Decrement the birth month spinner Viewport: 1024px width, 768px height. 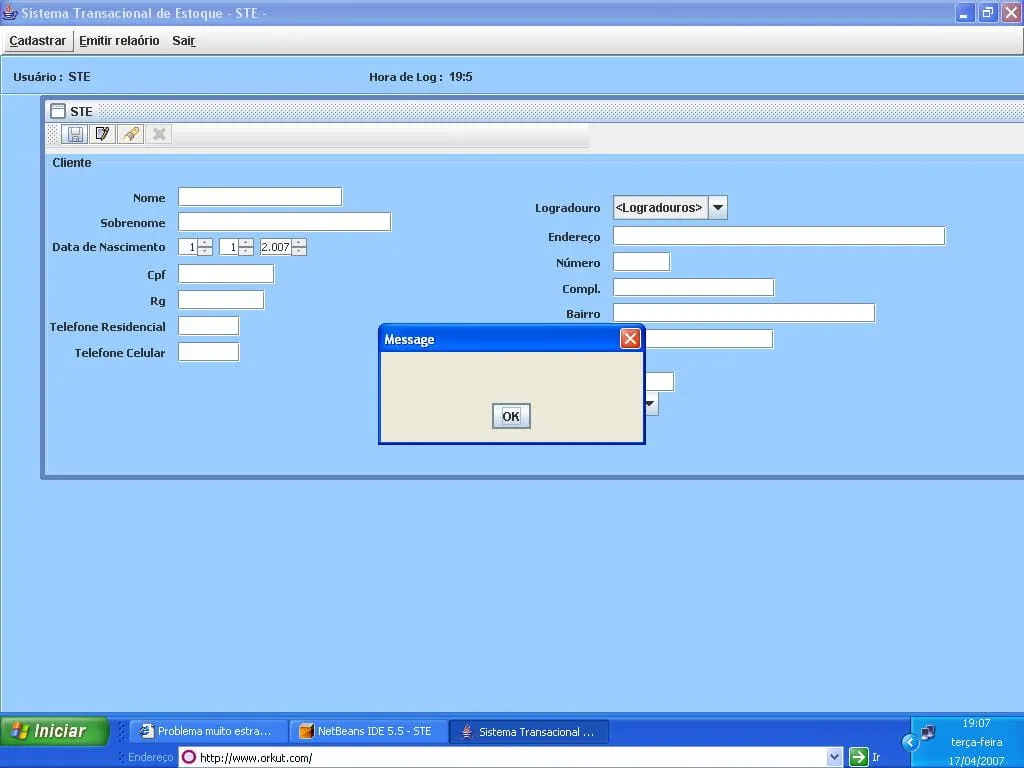tap(246, 251)
